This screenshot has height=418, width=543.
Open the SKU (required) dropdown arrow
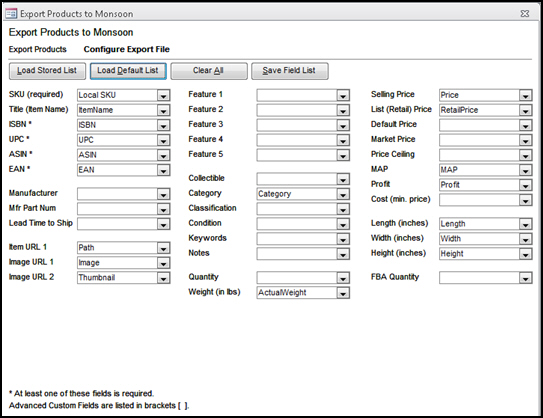[163, 95]
